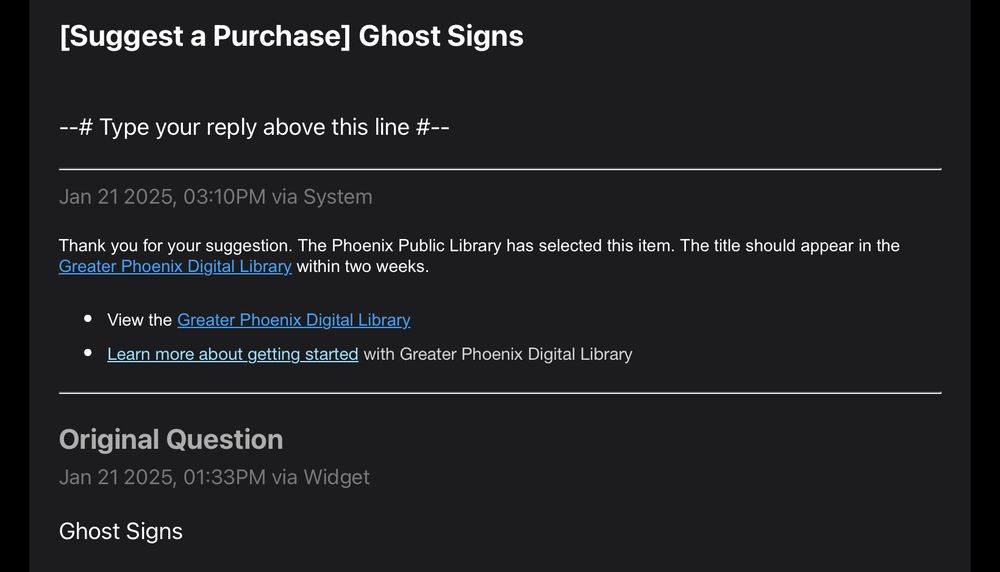Image resolution: width=1000 pixels, height=572 pixels.
Task: Select the "[Suggest a Purchase] Ghost Signs" subject heading
Action: pyautogui.click(x=291, y=36)
